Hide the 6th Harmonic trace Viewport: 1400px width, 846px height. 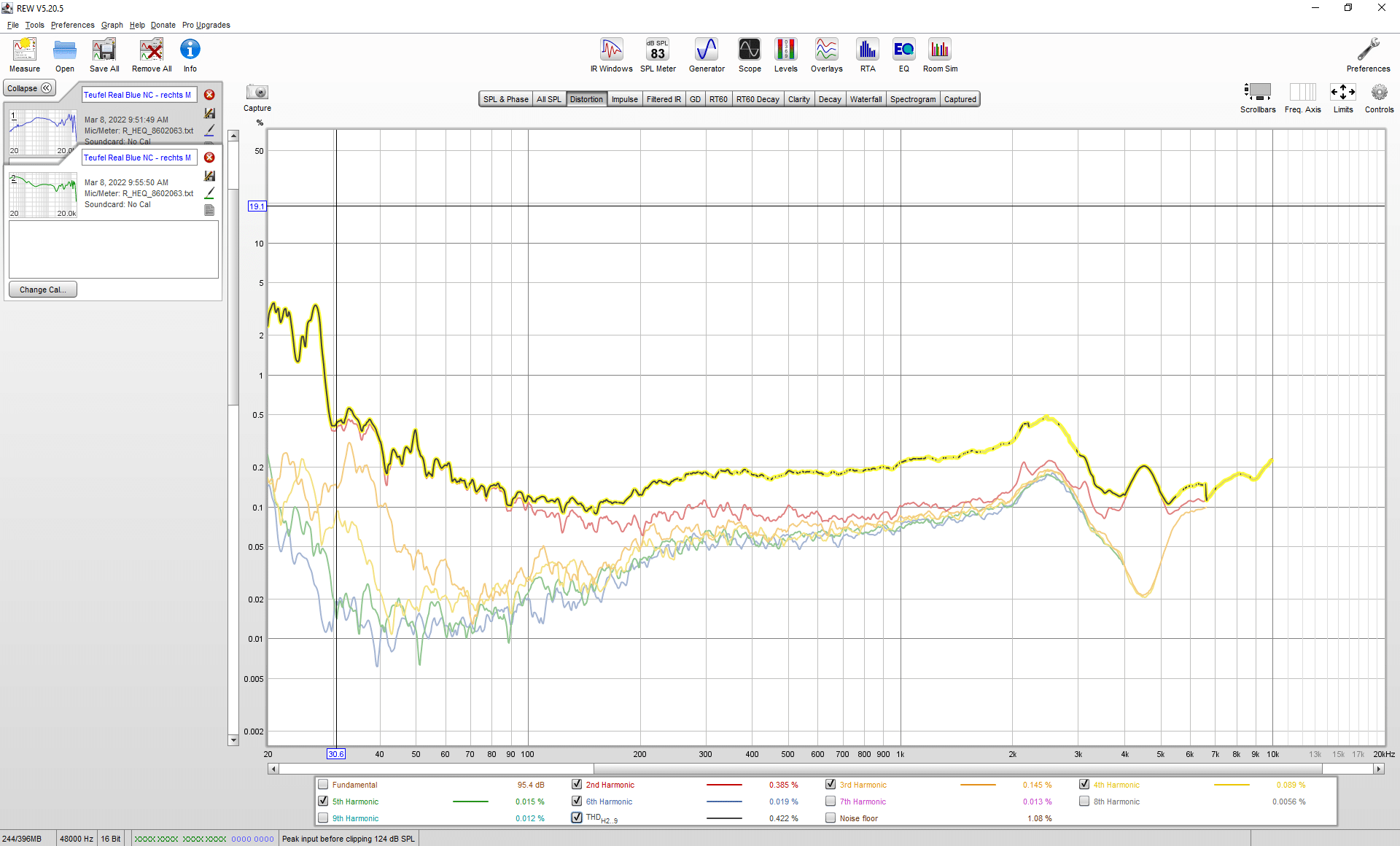577,802
